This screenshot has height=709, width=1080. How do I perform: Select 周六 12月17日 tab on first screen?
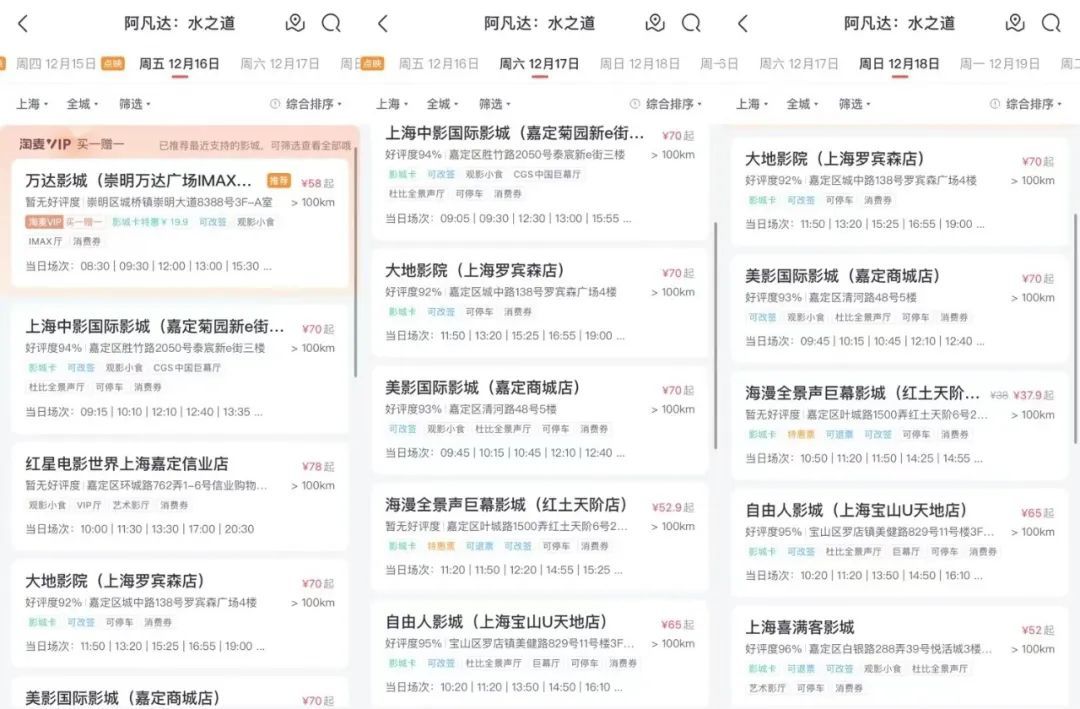tap(280, 63)
